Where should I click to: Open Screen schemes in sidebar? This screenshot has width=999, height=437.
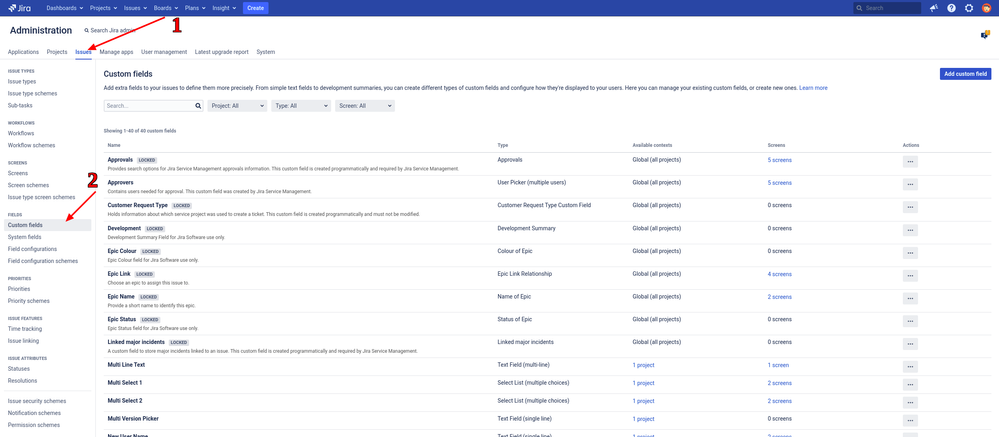click(28, 185)
